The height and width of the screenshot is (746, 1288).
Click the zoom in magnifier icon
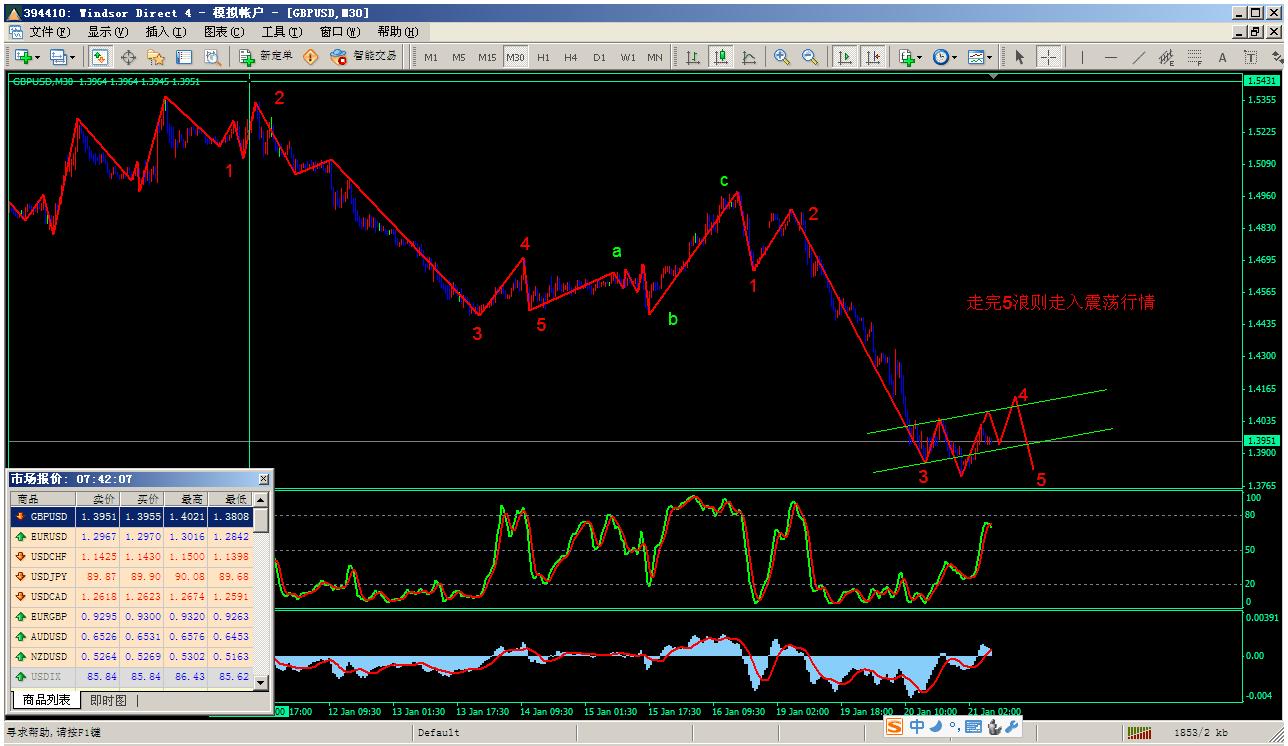782,57
